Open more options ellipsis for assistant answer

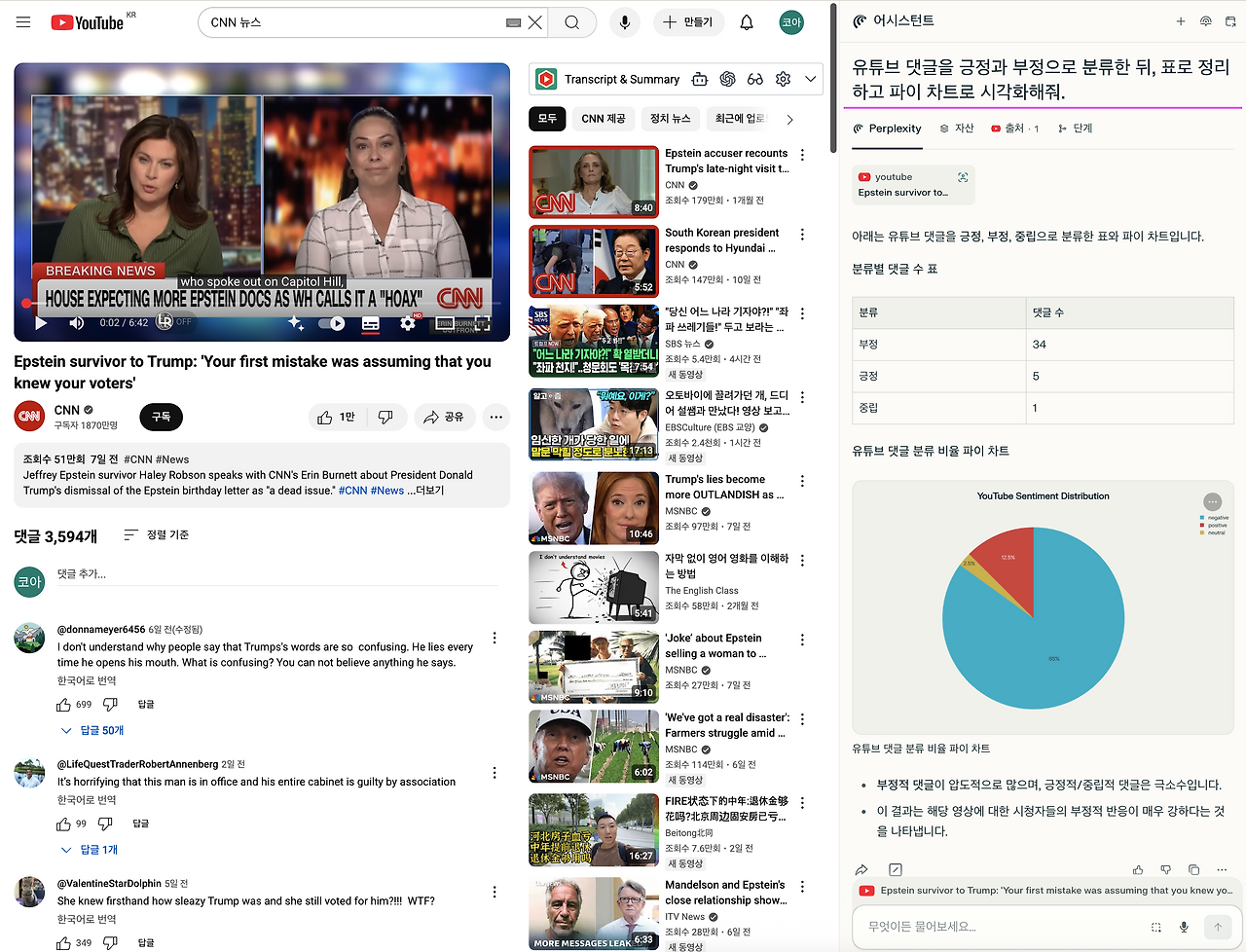(x=1223, y=869)
